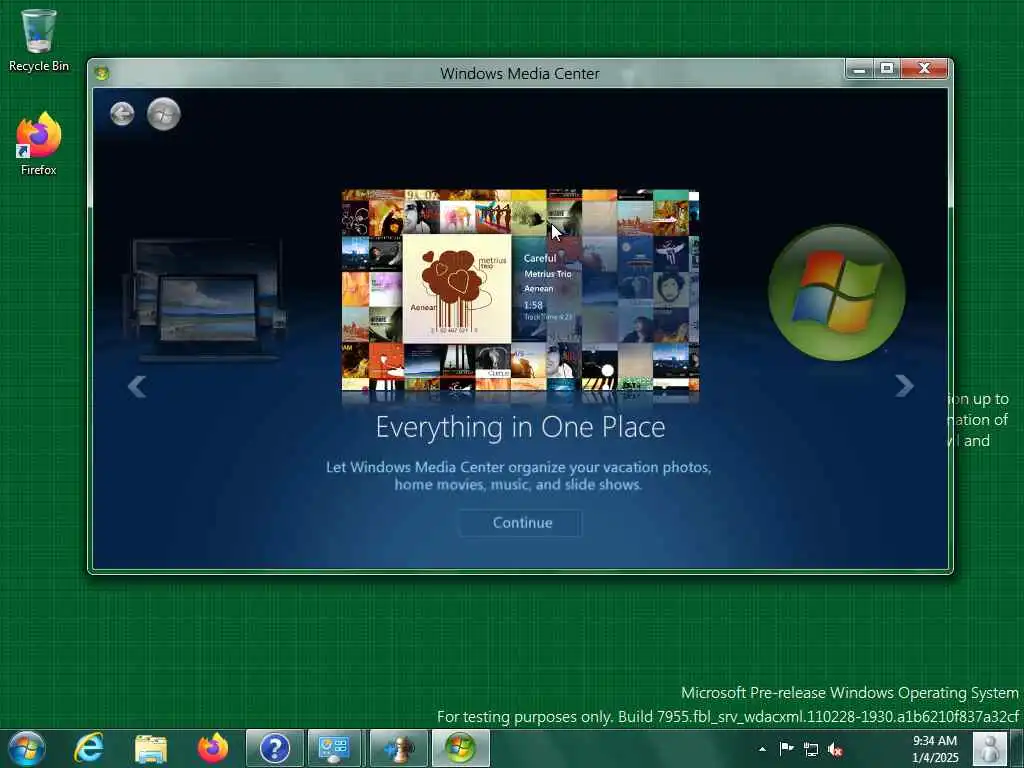Go back with Media Center back arrow
Screen dimensions: 1024x768
coord(122,114)
